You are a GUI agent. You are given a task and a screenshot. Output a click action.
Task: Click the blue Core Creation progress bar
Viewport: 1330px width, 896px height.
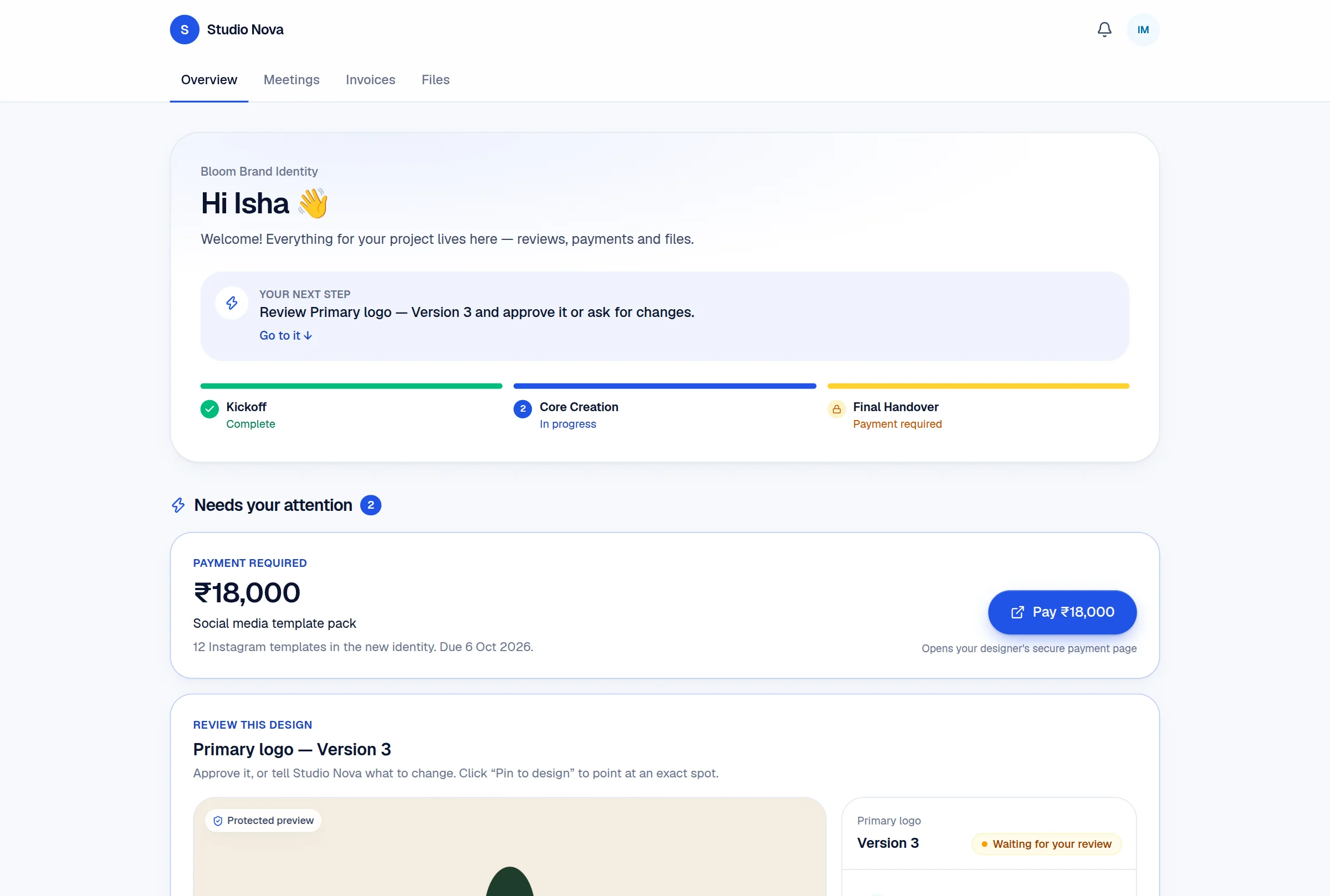(x=665, y=386)
